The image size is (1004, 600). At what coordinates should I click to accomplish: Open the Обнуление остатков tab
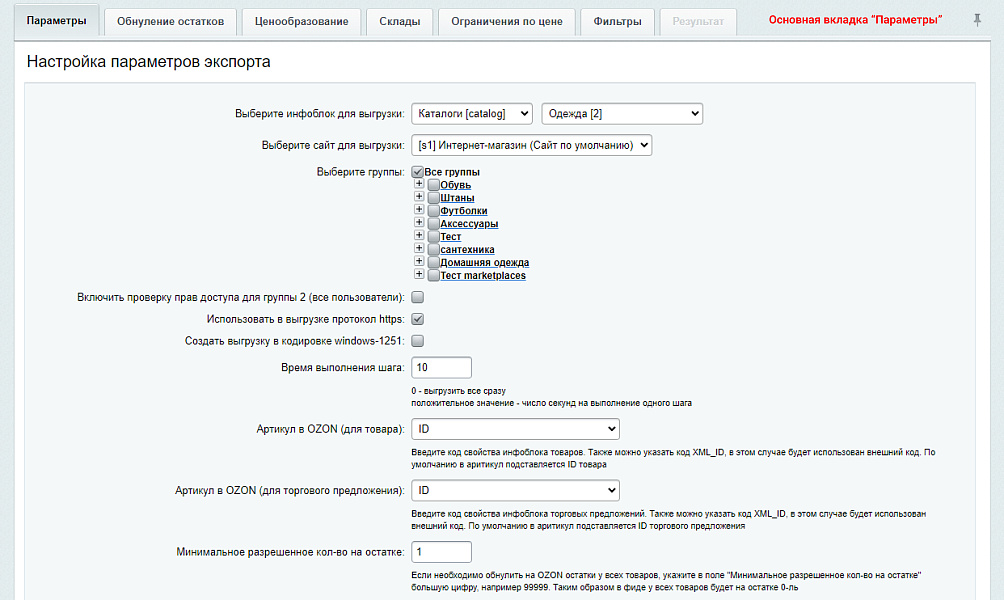[x=169, y=22]
